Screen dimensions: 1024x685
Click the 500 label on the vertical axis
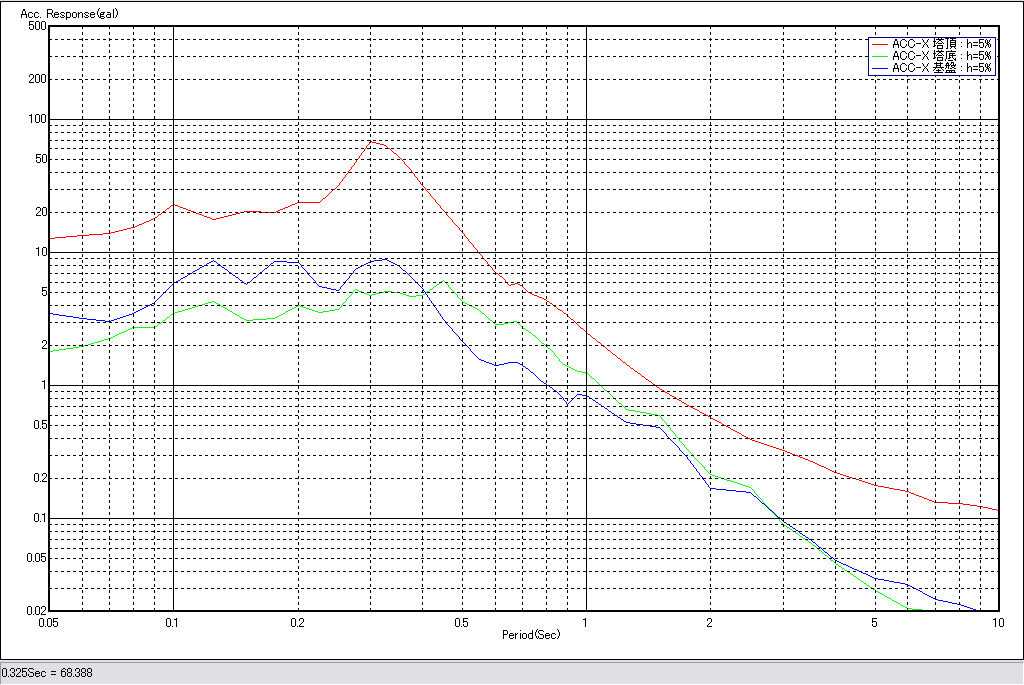coord(38,26)
